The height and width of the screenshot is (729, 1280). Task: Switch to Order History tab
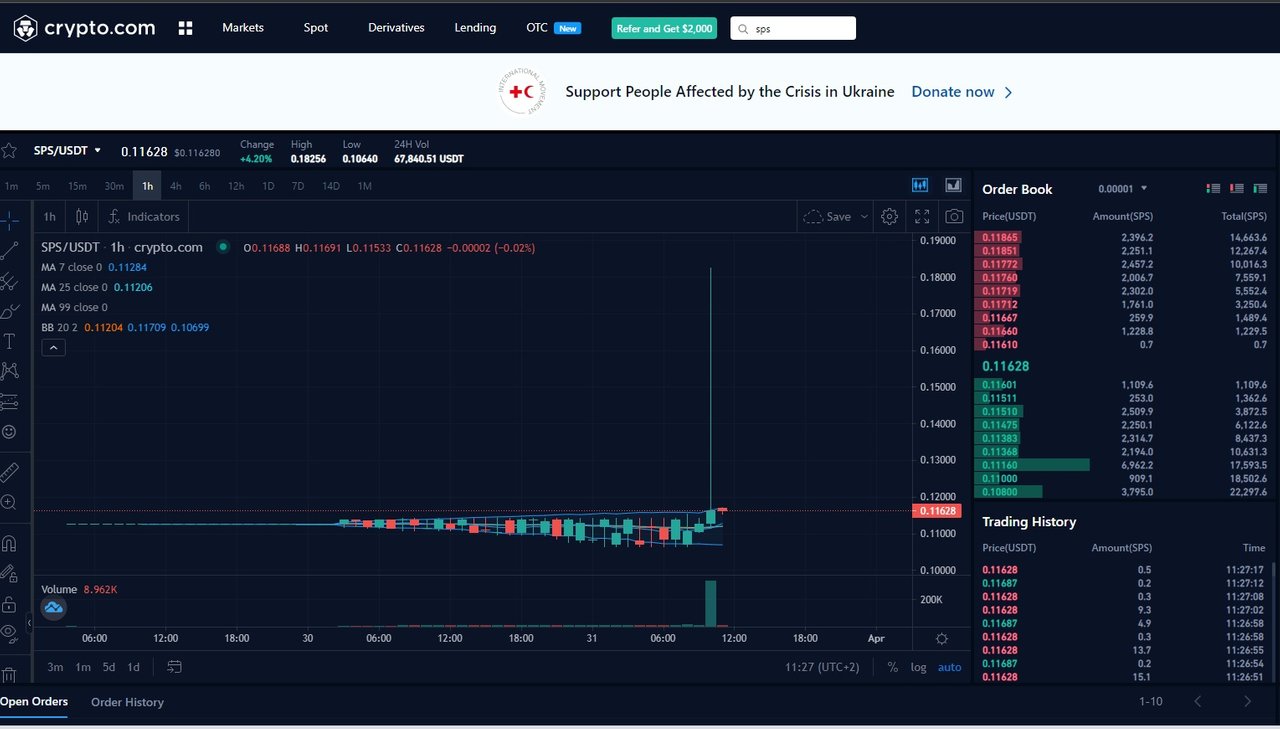(127, 702)
